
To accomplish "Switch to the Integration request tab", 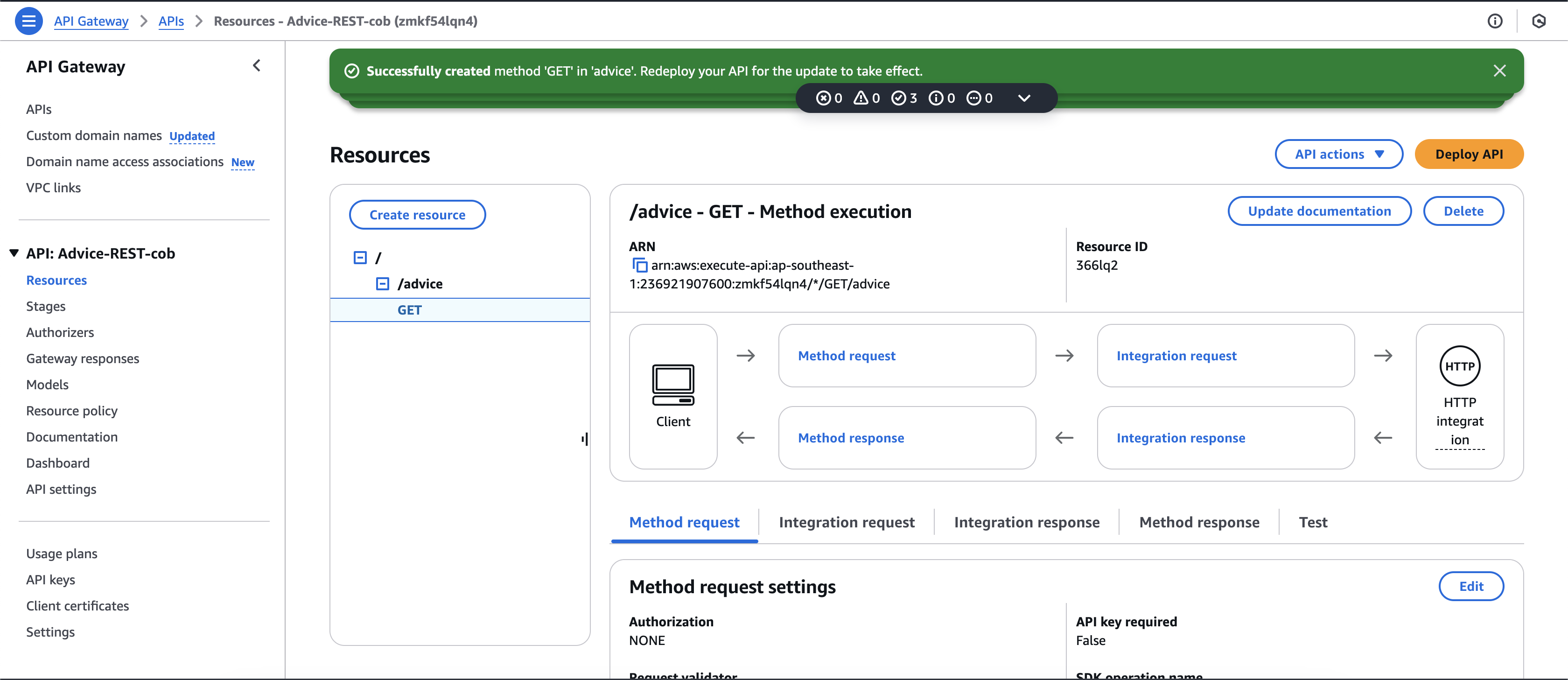I will (x=846, y=522).
